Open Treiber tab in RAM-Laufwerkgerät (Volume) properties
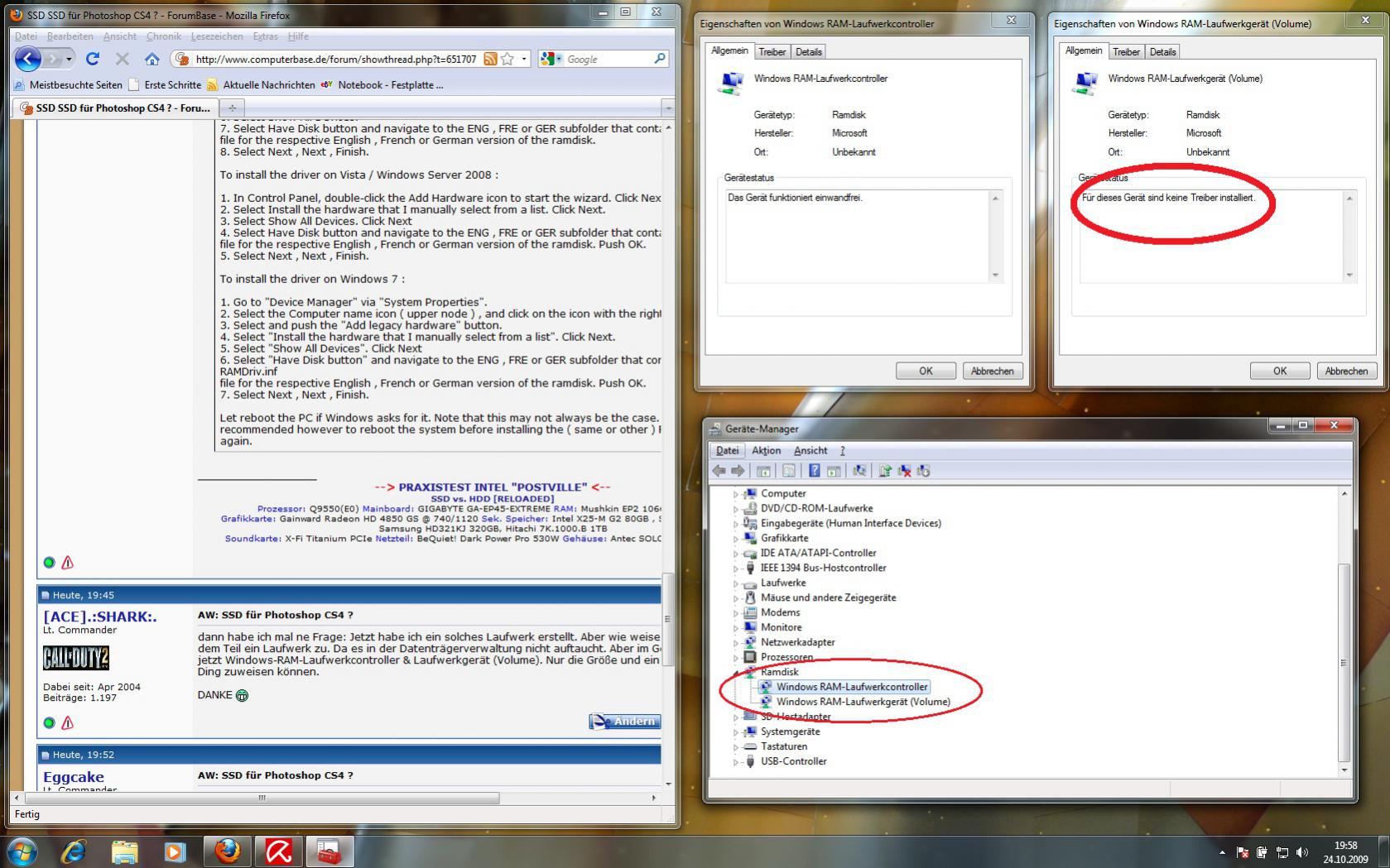Screen dimensions: 1390x868 1126,51
